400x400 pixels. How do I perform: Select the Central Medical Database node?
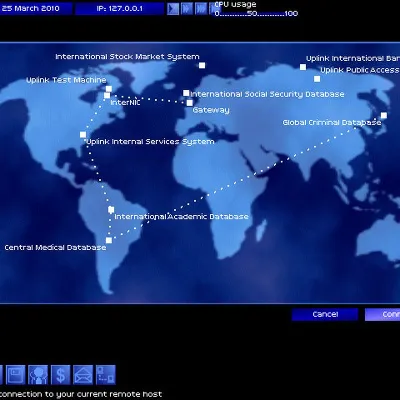(109, 240)
